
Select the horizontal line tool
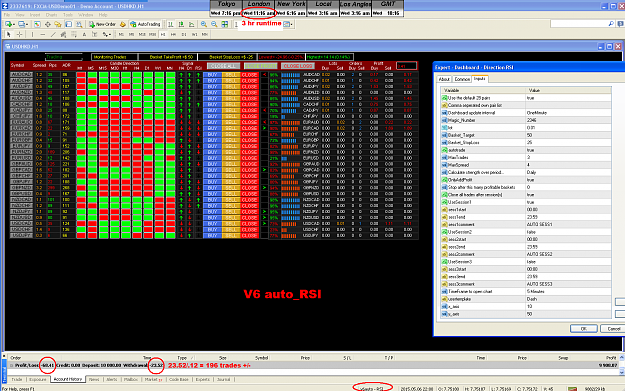pos(43,35)
